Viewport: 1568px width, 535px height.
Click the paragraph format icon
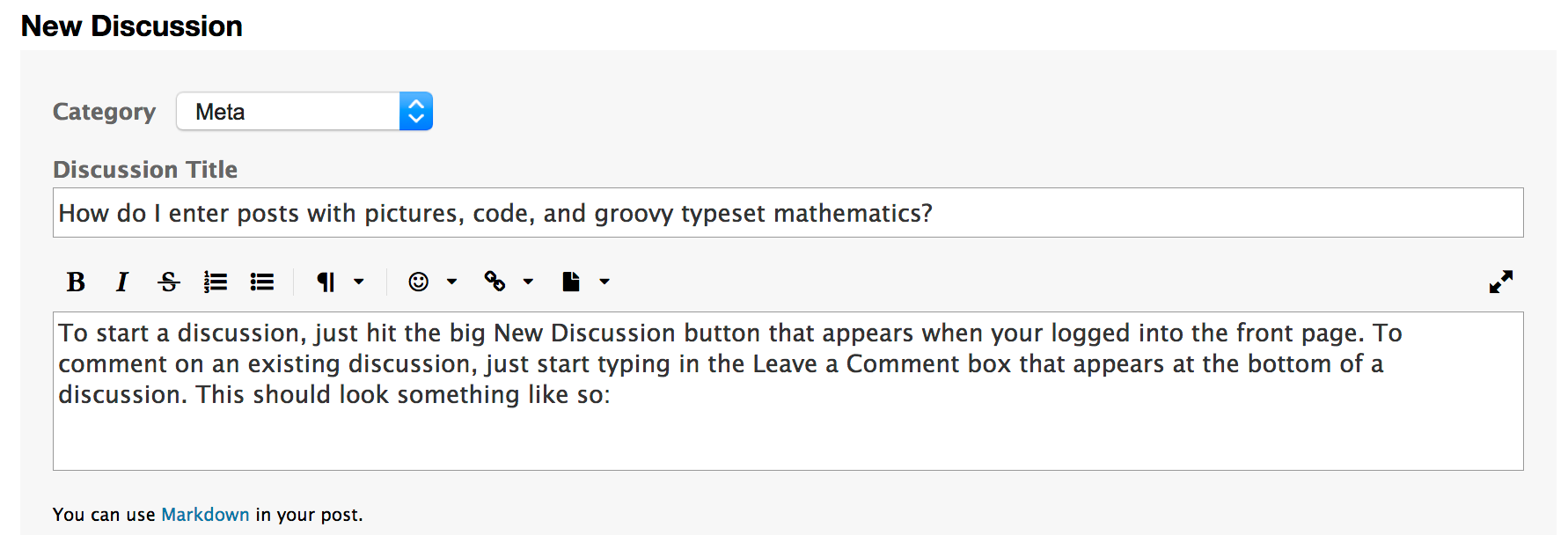(x=326, y=282)
